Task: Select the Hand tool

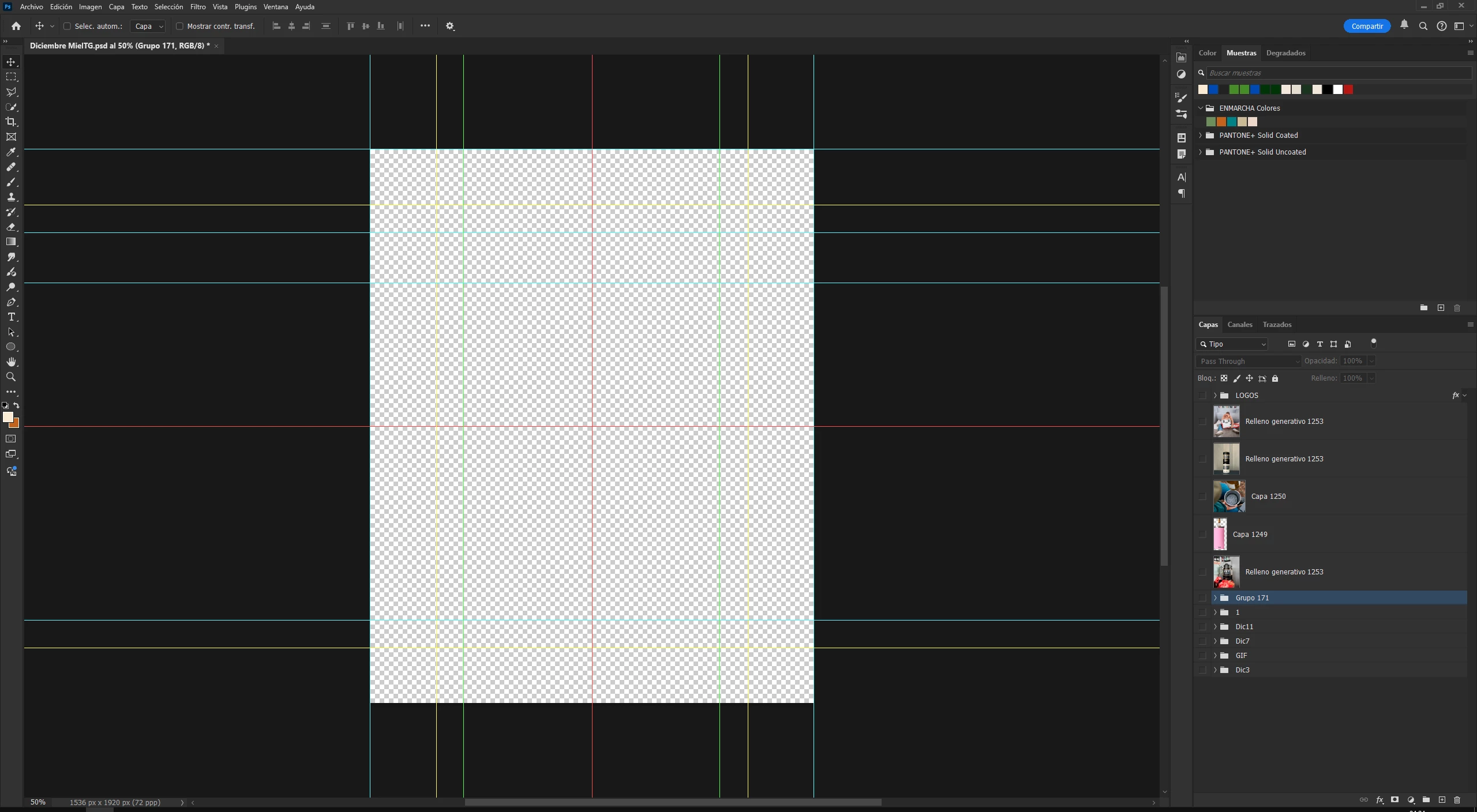Action: point(11,362)
